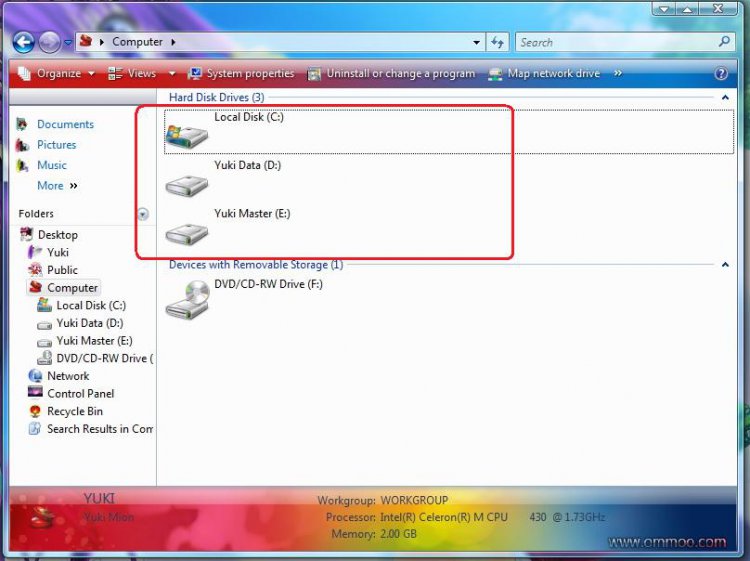The height and width of the screenshot is (561, 750).
Task: Select Yuki user folder in tree
Action: tap(57, 252)
